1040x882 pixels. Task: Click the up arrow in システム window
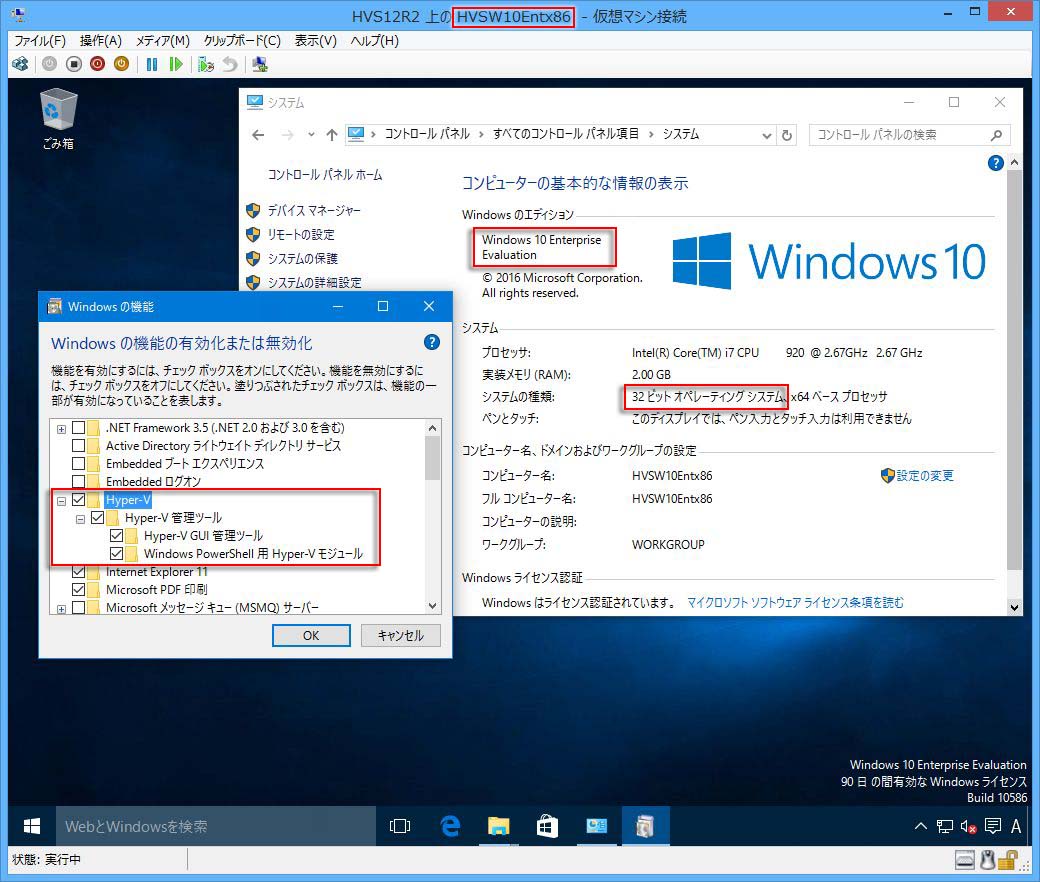tap(332, 135)
